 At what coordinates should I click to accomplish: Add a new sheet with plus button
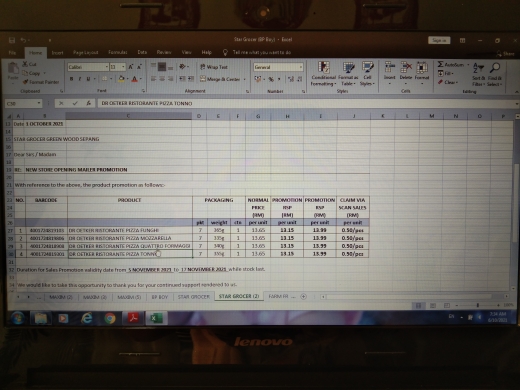tap(303, 296)
